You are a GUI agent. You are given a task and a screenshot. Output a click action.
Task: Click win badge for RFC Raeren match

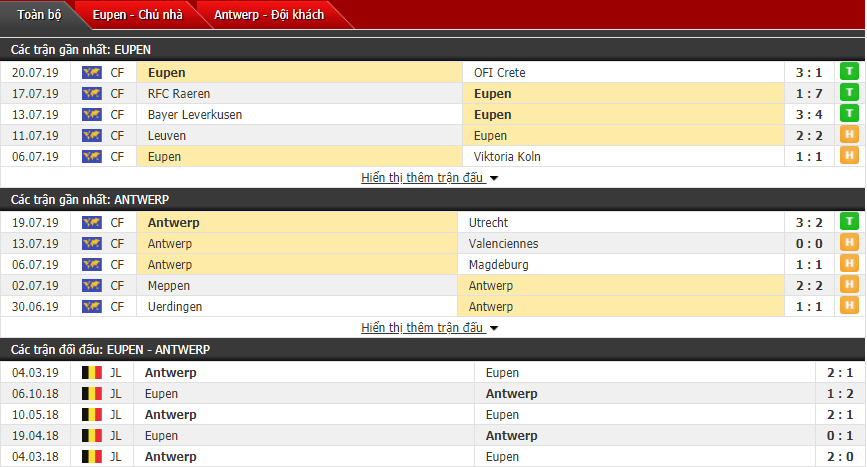[x=849, y=93]
